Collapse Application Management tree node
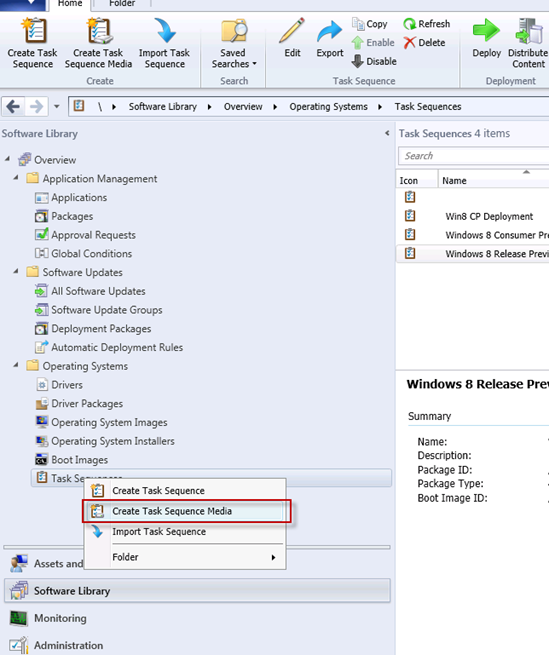Image resolution: width=549 pixels, height=655 pixels. [x=16, y=178]
